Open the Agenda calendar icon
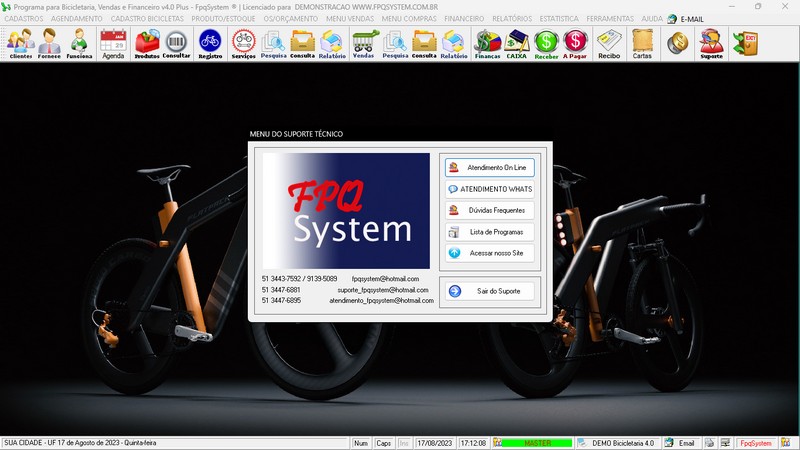Screen dimensions: 800x450 pos(113,44)
